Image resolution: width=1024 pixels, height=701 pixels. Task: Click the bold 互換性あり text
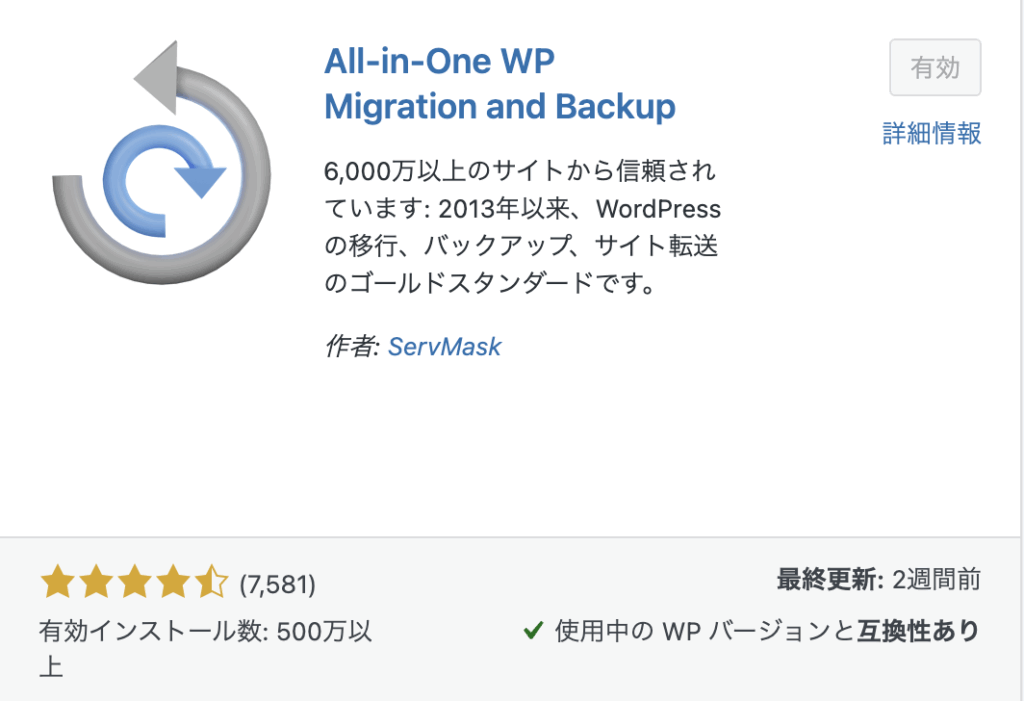tap(918, 631)
